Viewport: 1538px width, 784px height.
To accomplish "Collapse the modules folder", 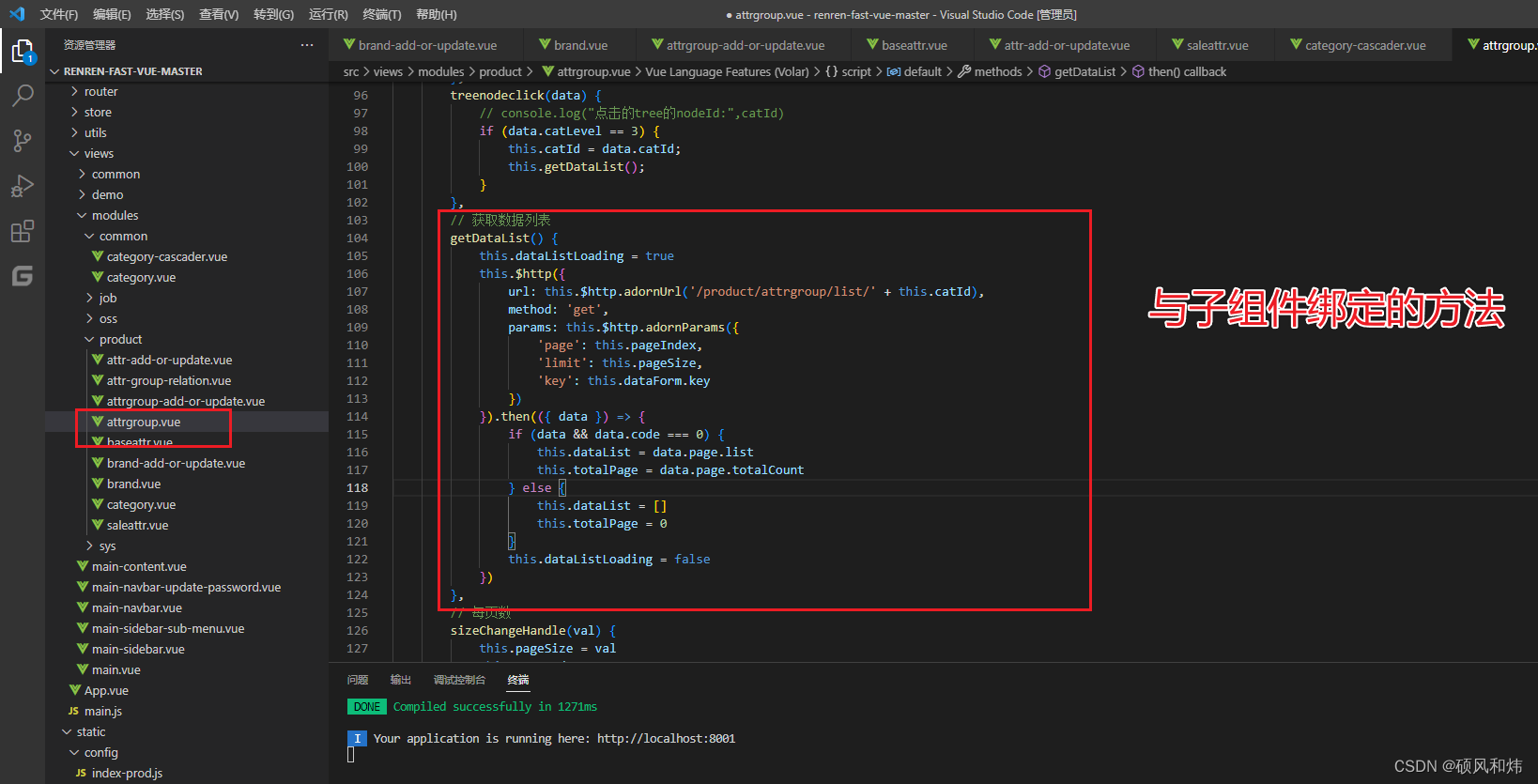I will pyautogui.click(x=83, y=215).
